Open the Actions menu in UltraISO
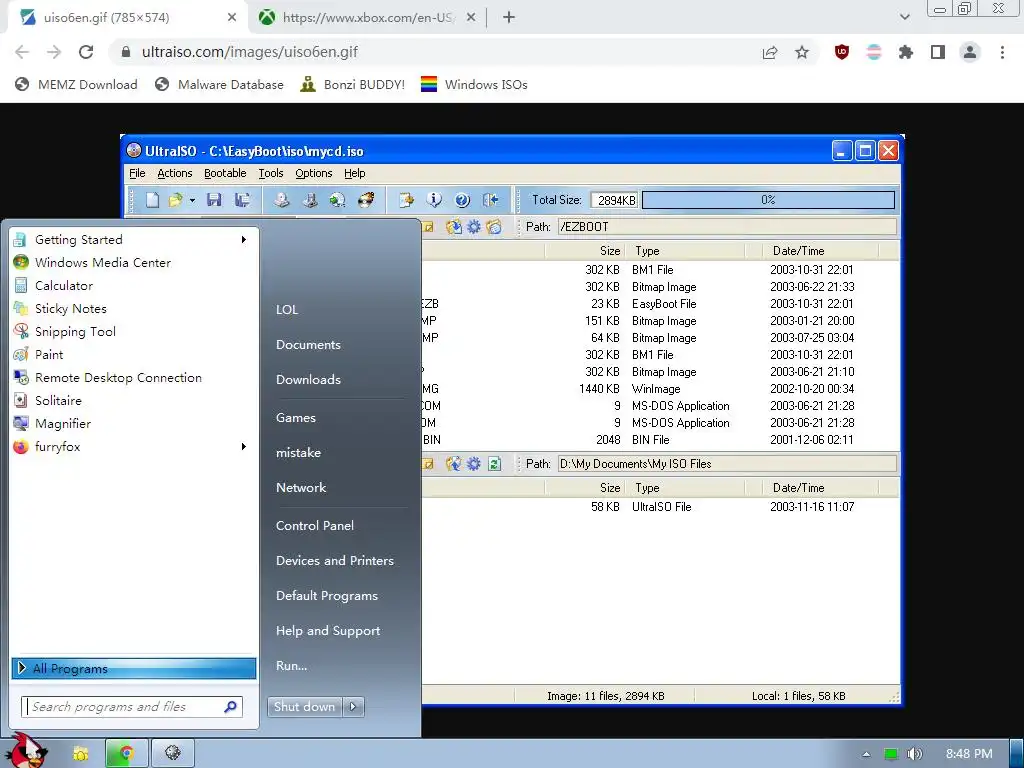Screen dimensions: 1024x768 tap(174, 173)
